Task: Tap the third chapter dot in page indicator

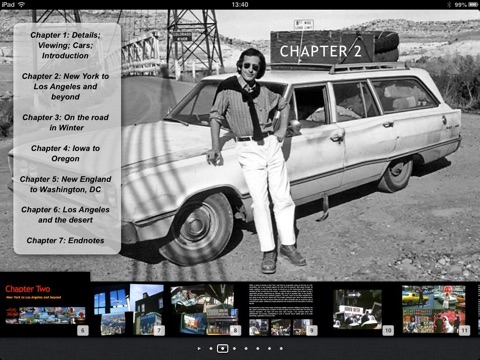Action: click(234, 348)
